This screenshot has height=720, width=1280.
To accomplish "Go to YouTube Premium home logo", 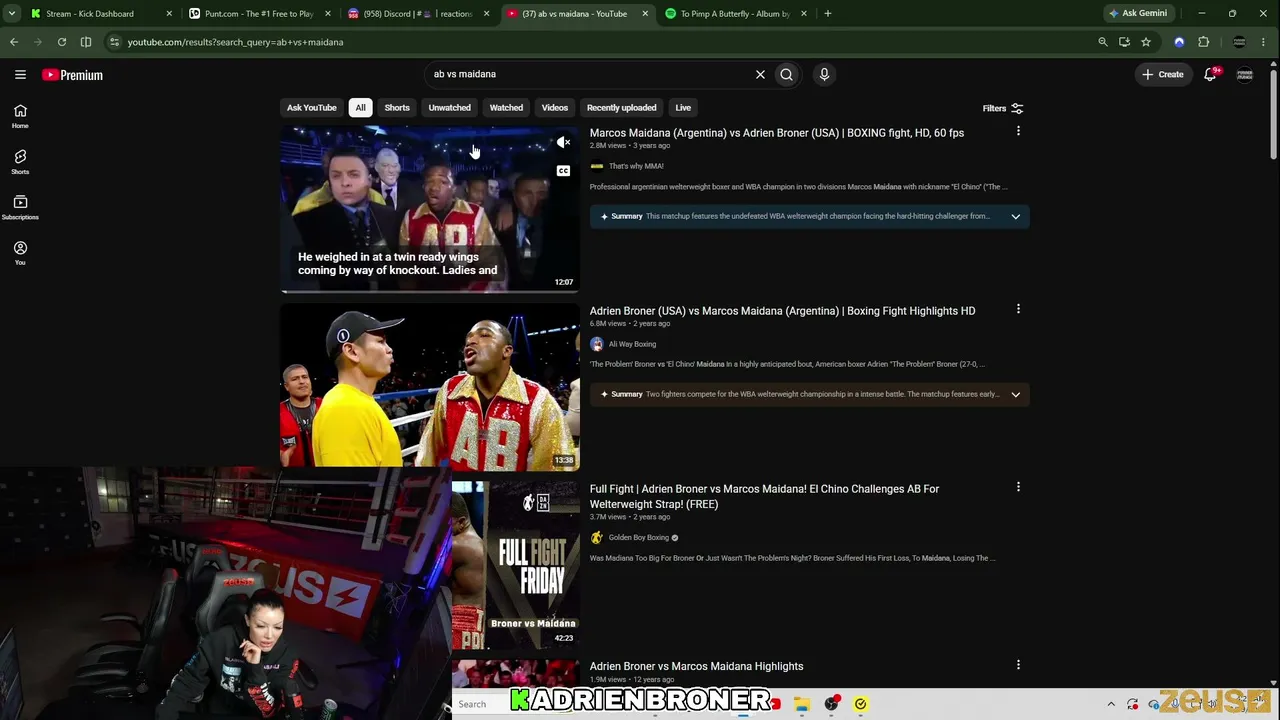I will (x=72, y=75).
